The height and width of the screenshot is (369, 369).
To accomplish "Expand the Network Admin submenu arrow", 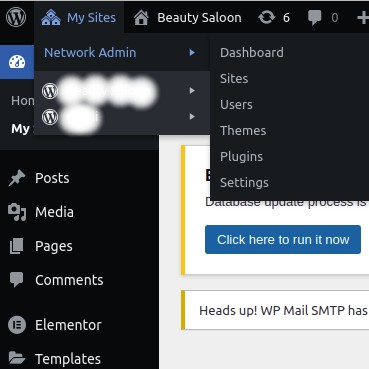I will tap(192, 53).
